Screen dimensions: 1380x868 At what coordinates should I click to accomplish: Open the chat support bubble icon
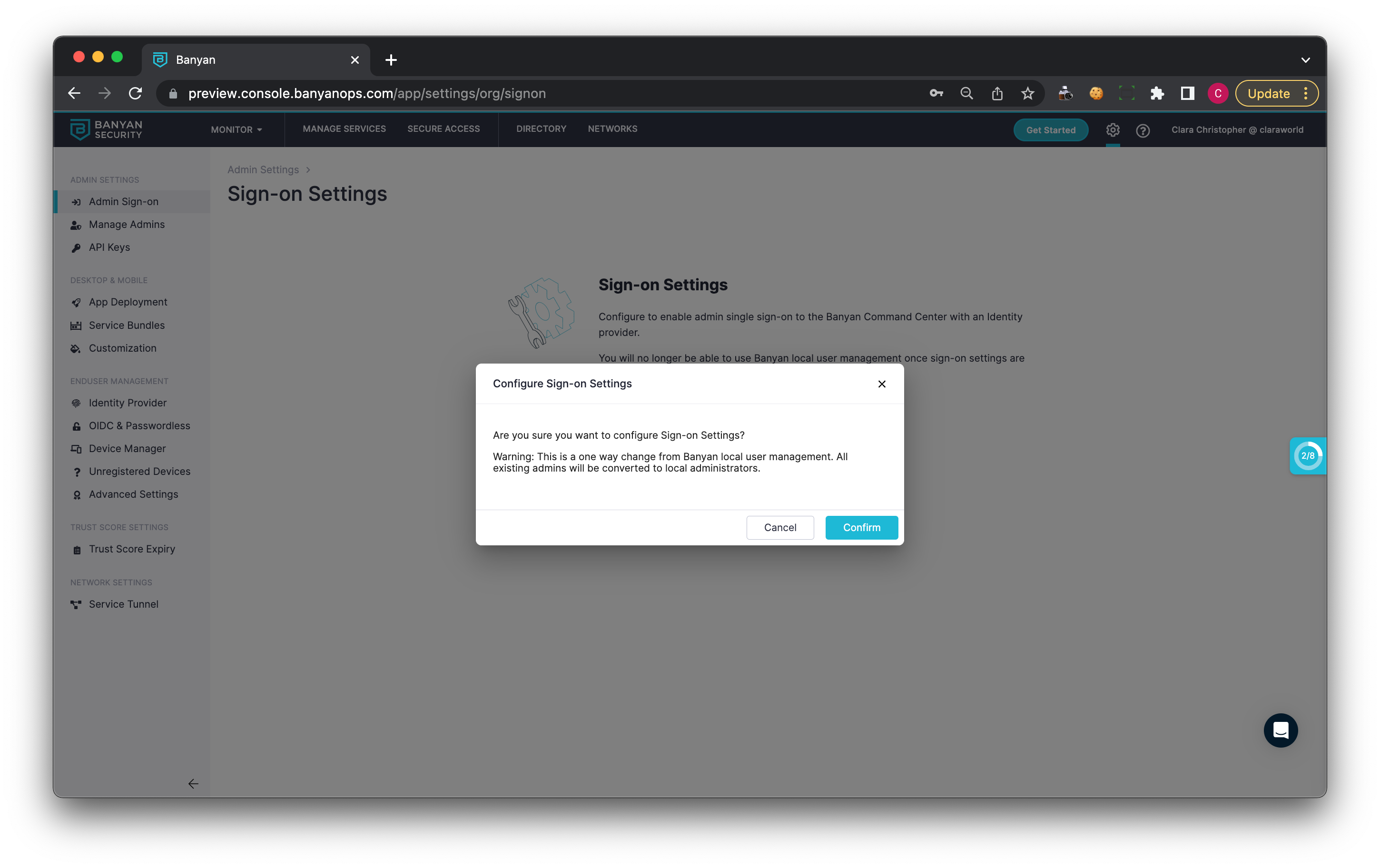(x=1280, y=730)
